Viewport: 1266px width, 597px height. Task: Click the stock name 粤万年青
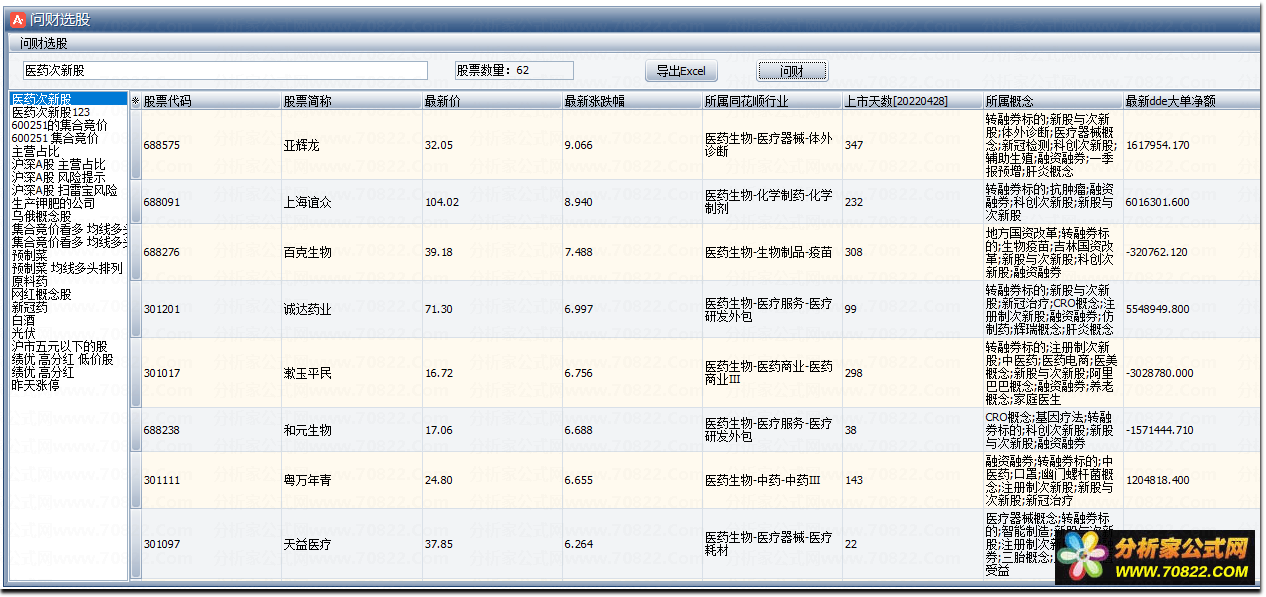click(x=307, y=480)
